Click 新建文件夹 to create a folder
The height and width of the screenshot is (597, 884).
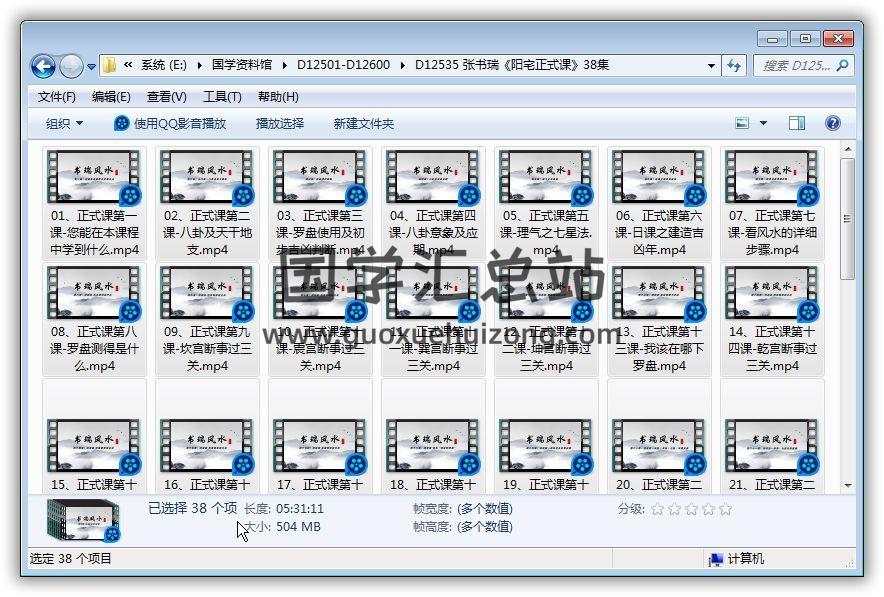point(364,123)
